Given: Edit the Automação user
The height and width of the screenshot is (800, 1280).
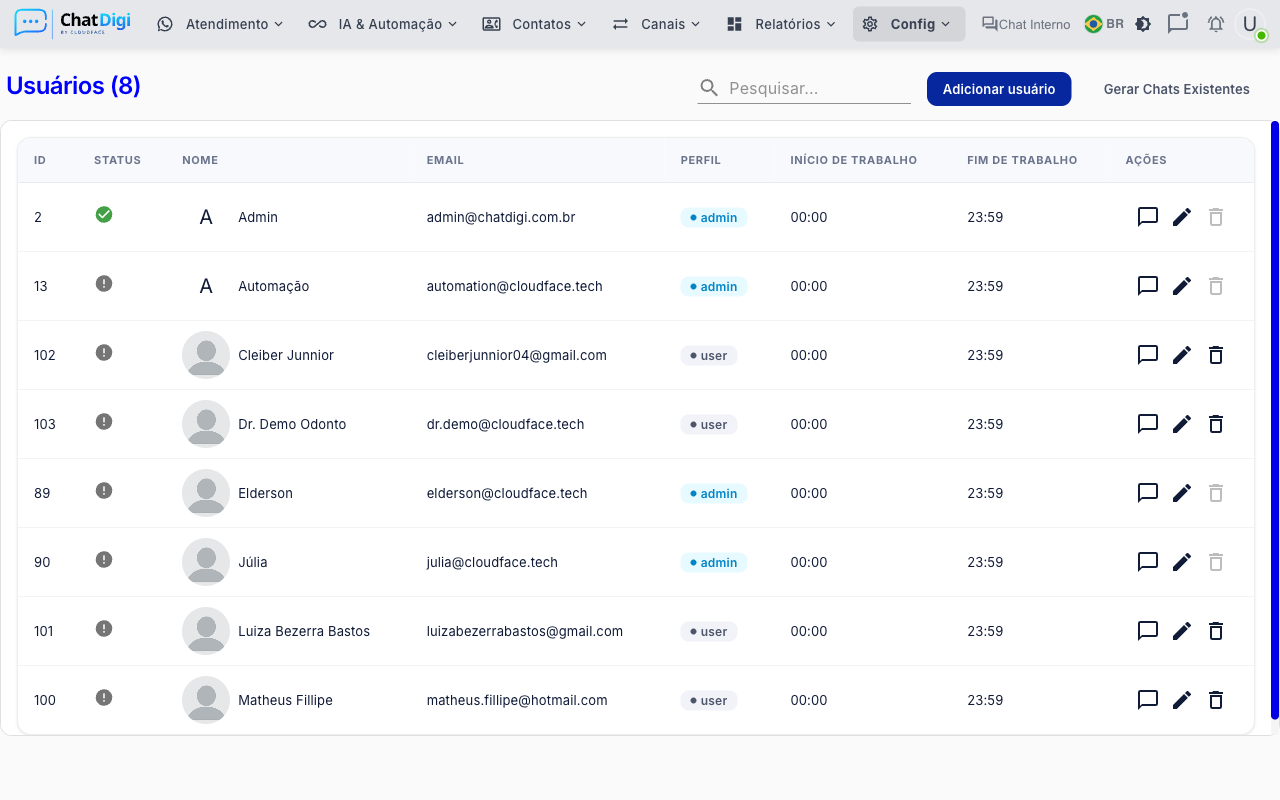Looking at the screenshot, I should pyautogui.click(x=1182, y=286).
